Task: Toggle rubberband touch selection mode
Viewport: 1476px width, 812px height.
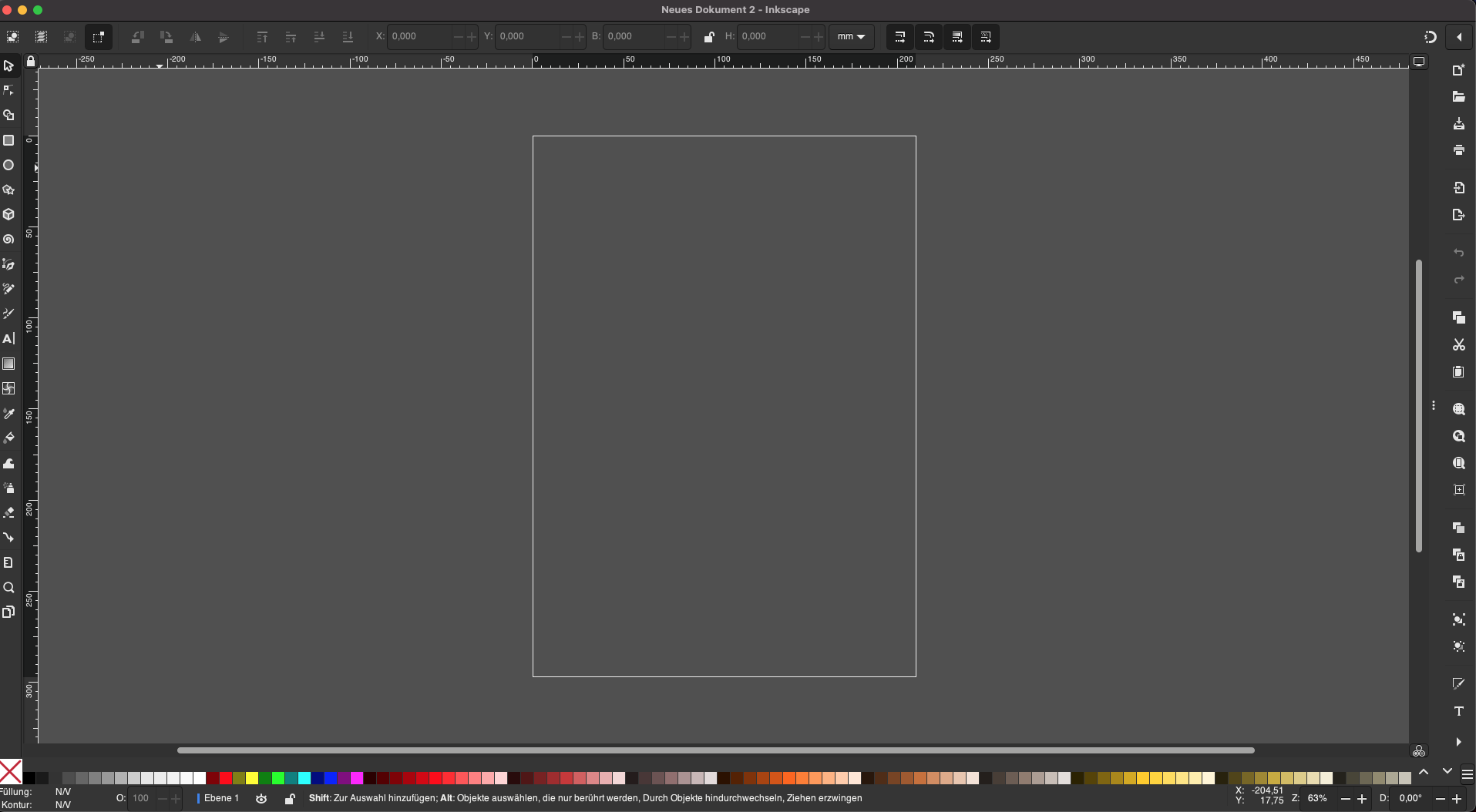Action: tap(98, 37)
